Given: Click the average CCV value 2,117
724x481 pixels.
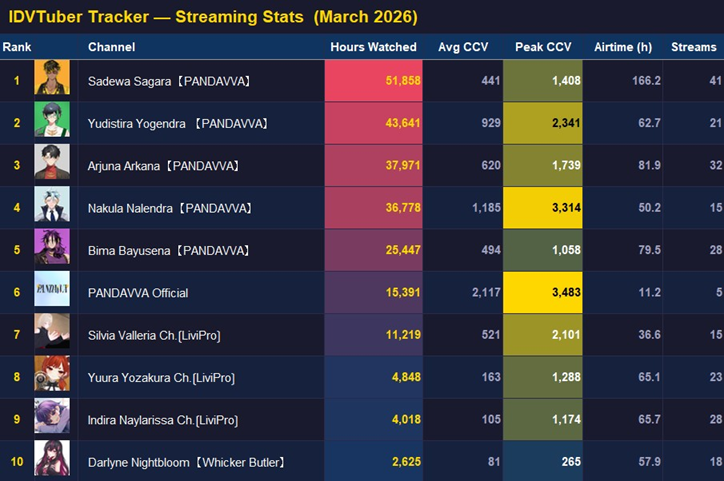Looking at the screenshot, I should (486, 292).
